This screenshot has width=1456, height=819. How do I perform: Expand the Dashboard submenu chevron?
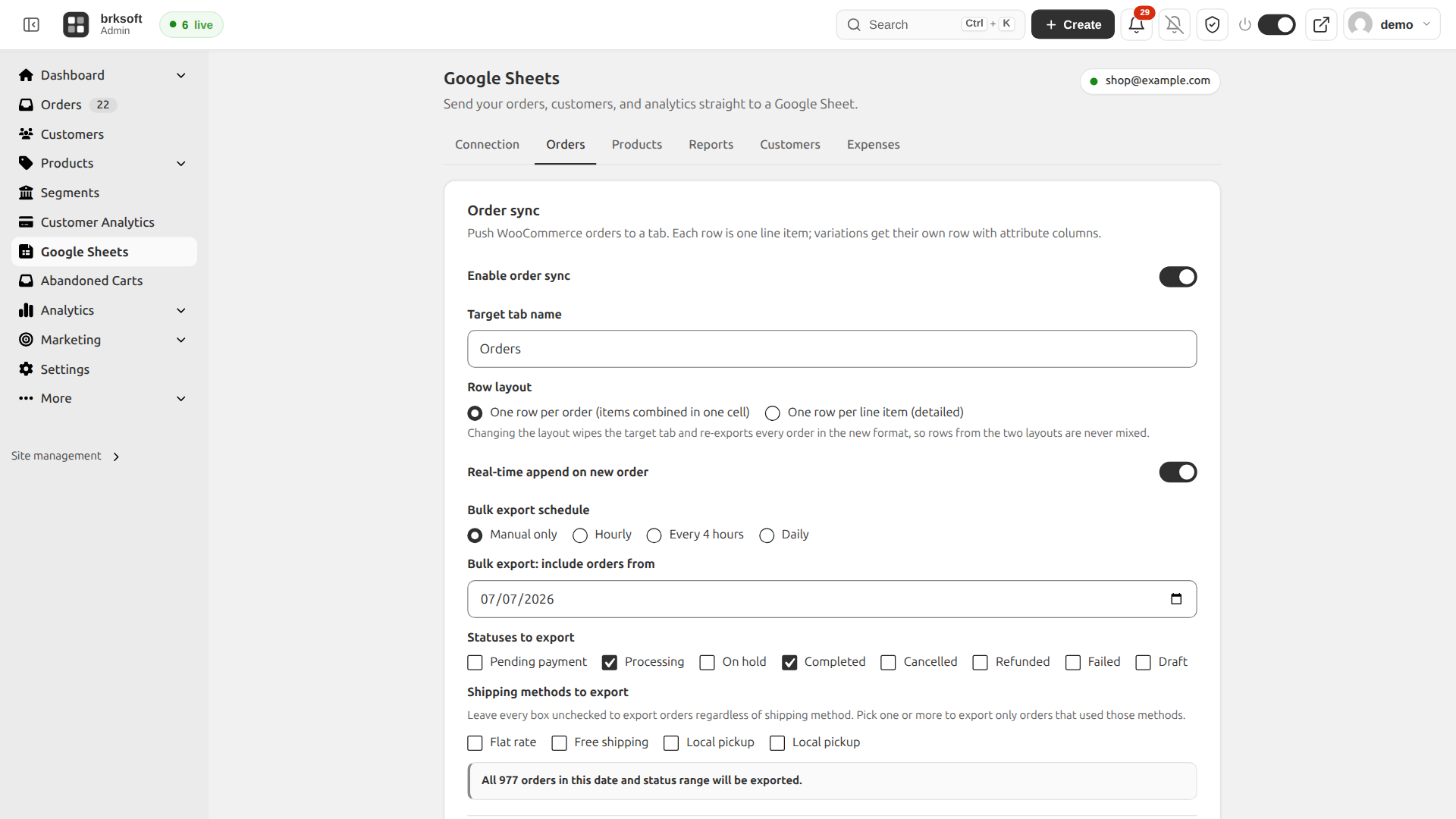(x=181, y=75)
